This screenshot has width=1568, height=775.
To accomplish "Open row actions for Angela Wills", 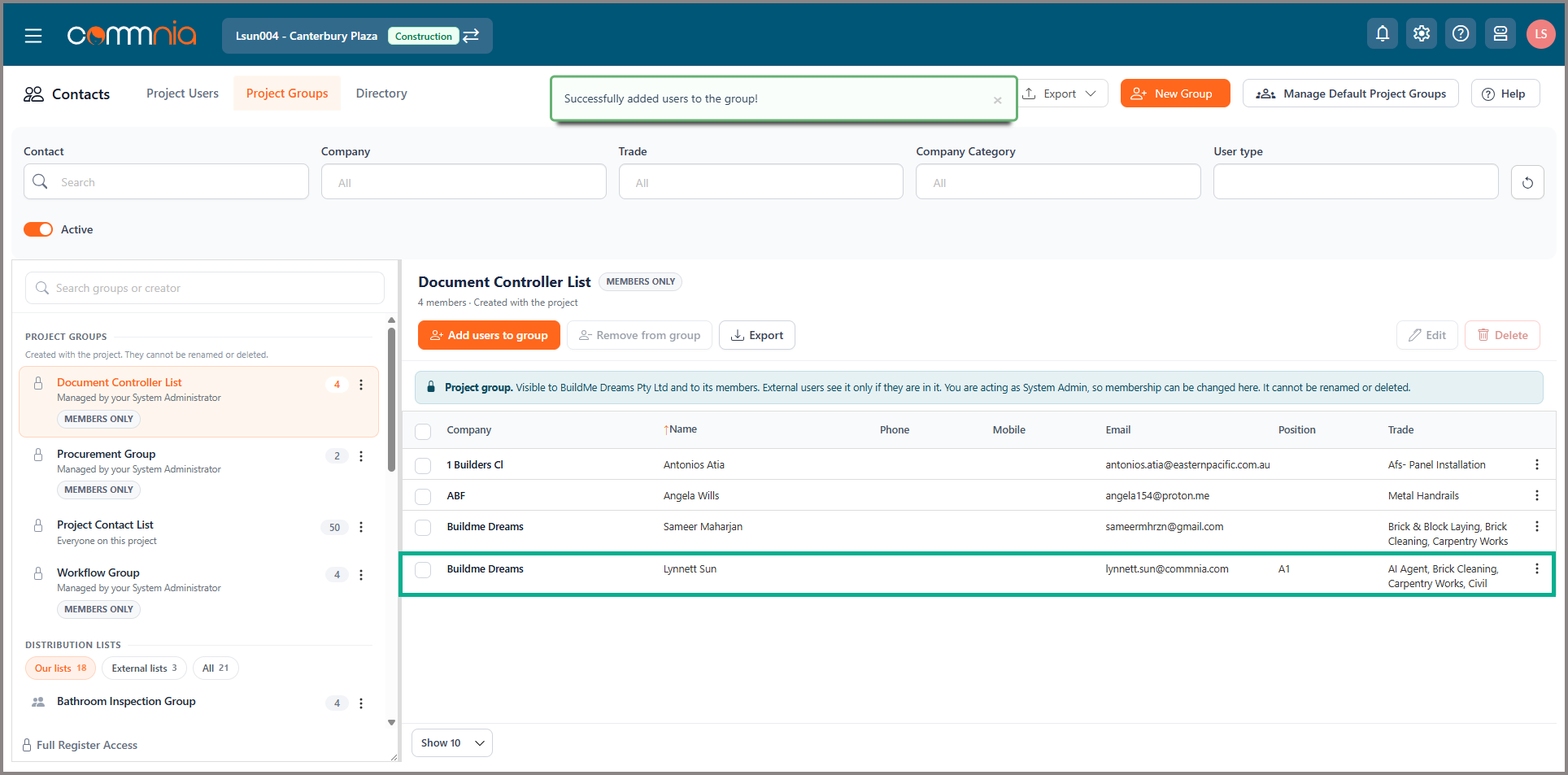I will point(1537,495).
